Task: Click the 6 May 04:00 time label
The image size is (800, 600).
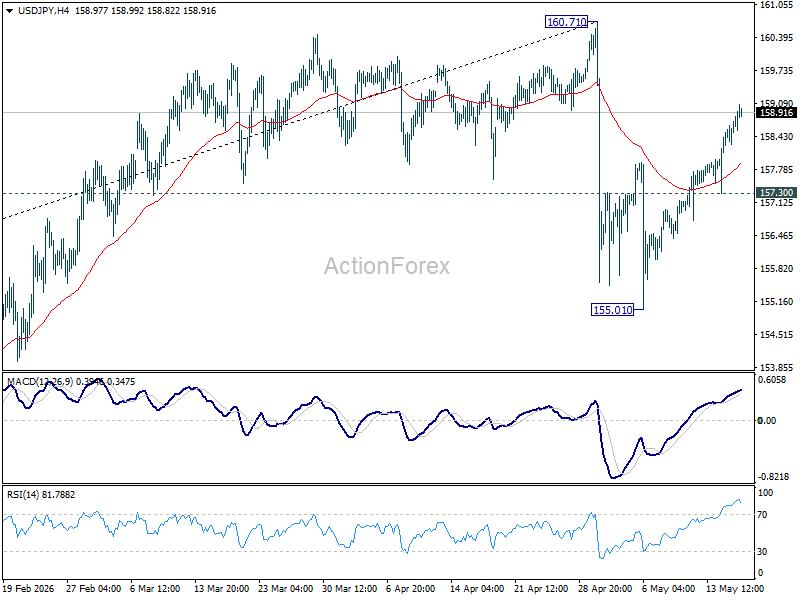Action: 668,588
